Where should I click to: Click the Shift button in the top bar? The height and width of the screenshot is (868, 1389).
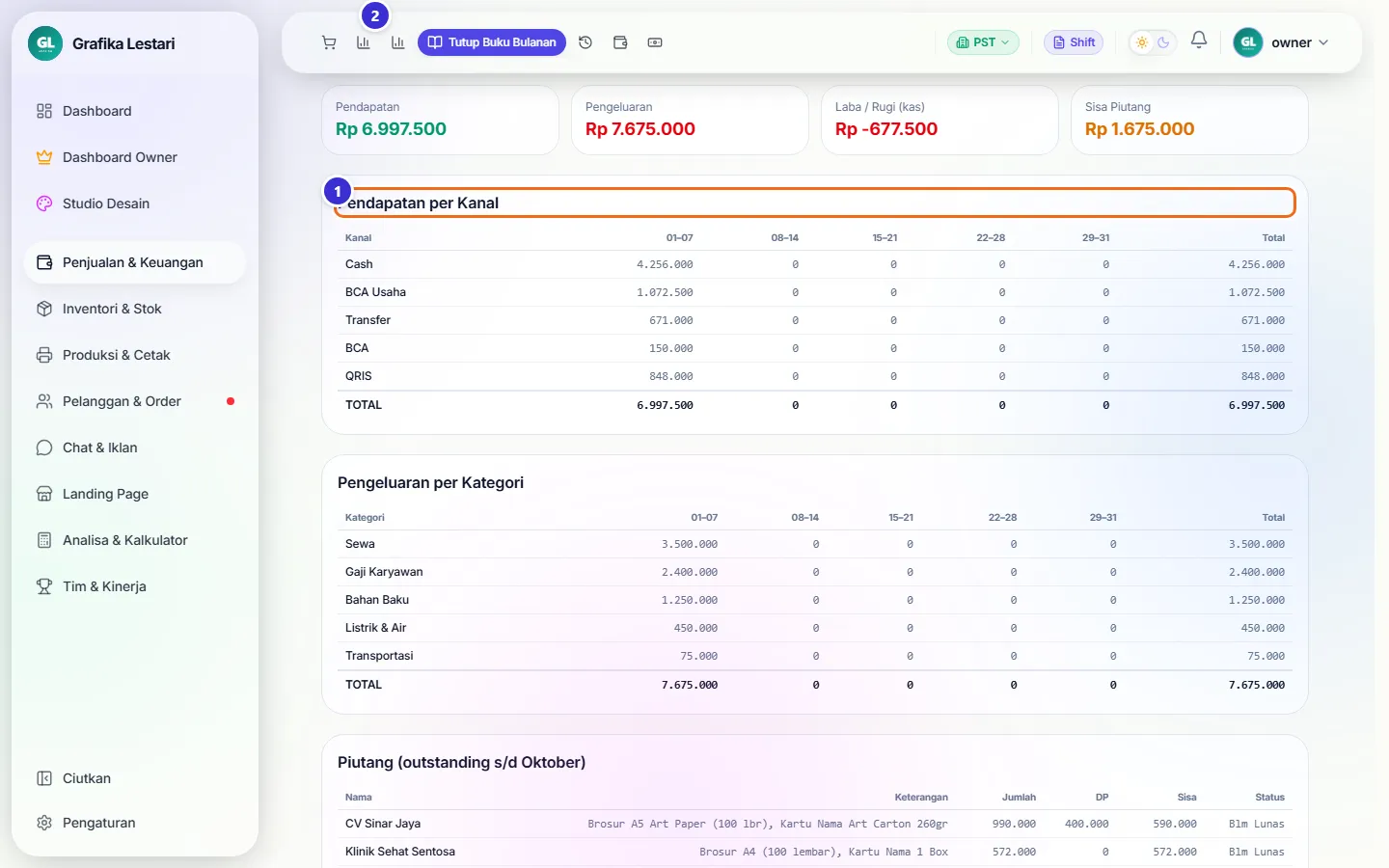pyautogui.click(x=1074, y=42)
